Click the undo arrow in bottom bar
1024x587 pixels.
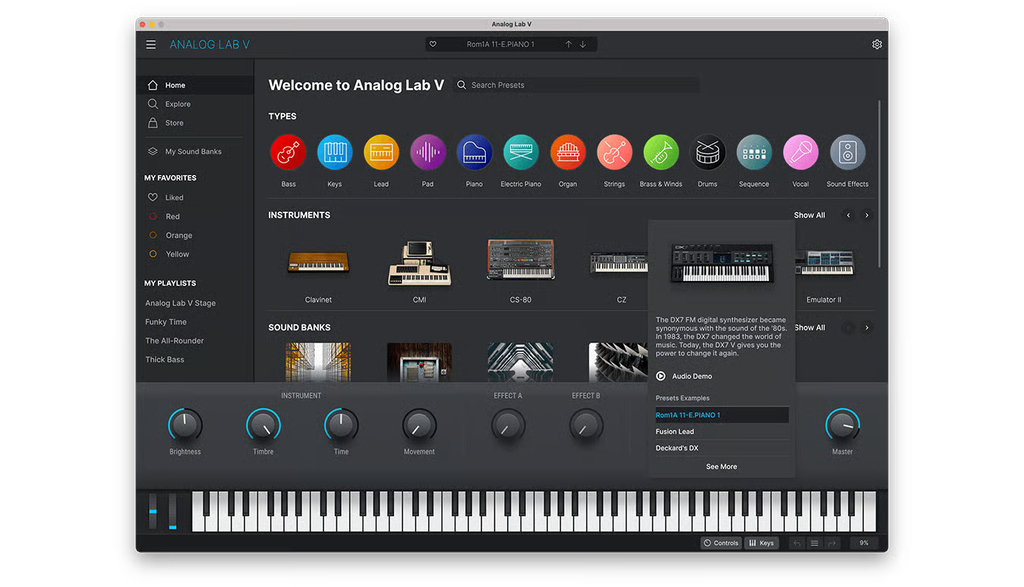click(x=797, y=543)
